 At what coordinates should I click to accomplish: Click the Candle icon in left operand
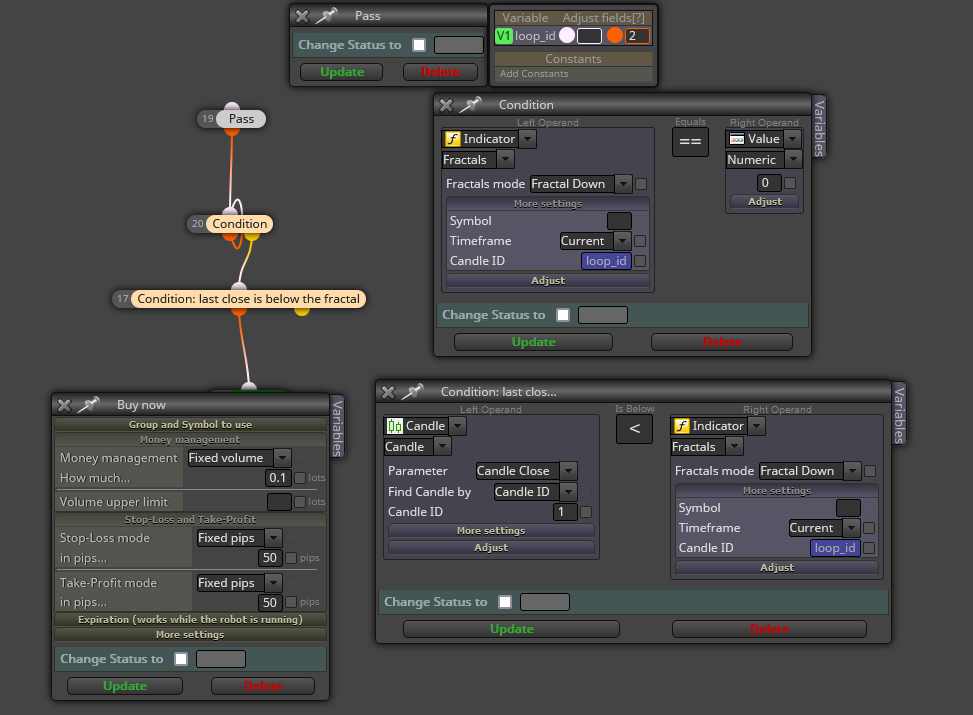click(395, 426)
